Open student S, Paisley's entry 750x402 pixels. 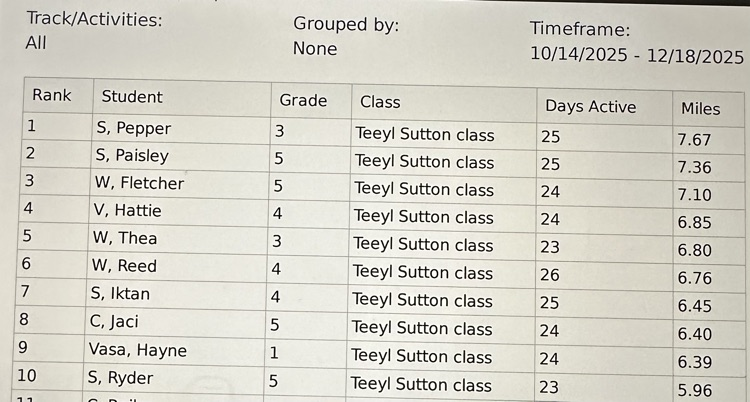[x=132, y=155]
